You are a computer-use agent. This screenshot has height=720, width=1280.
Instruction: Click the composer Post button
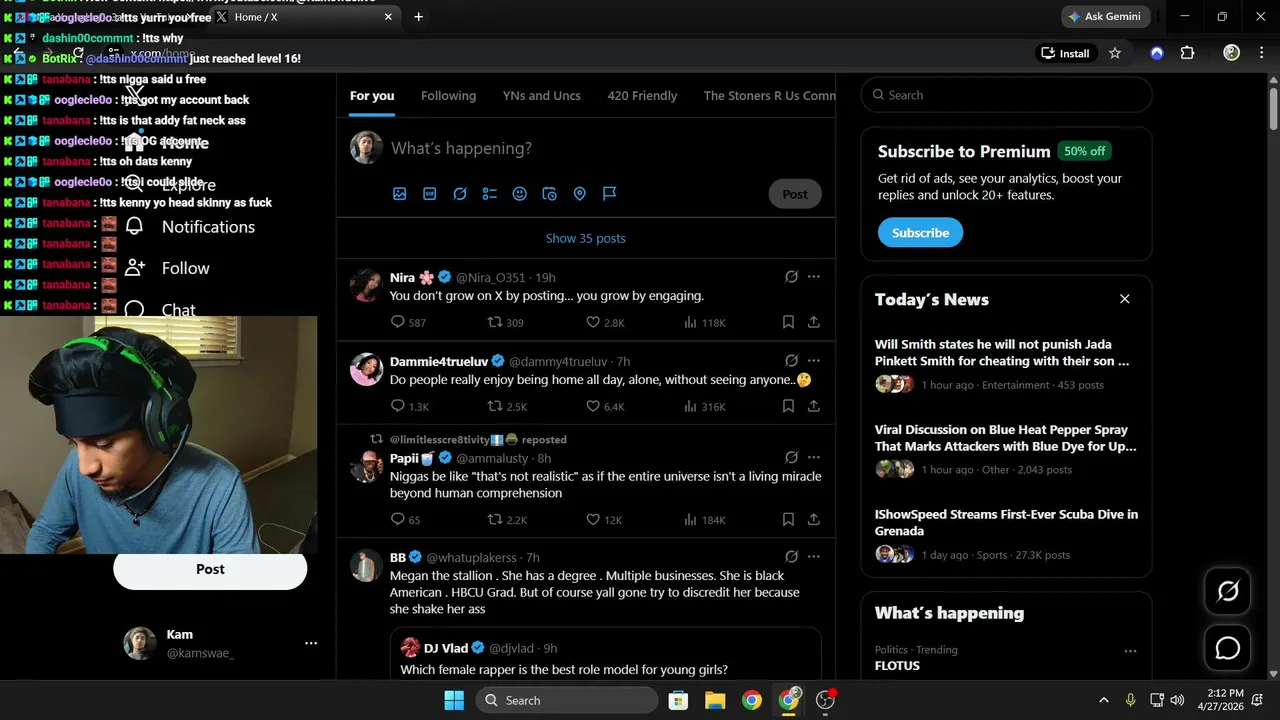tap(795, 194)
